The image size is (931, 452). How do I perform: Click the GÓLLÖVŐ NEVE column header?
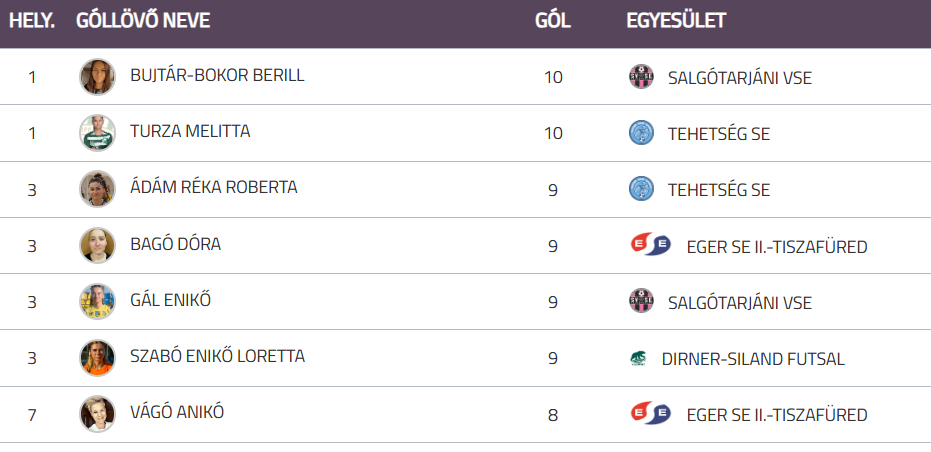coord(143,21)
